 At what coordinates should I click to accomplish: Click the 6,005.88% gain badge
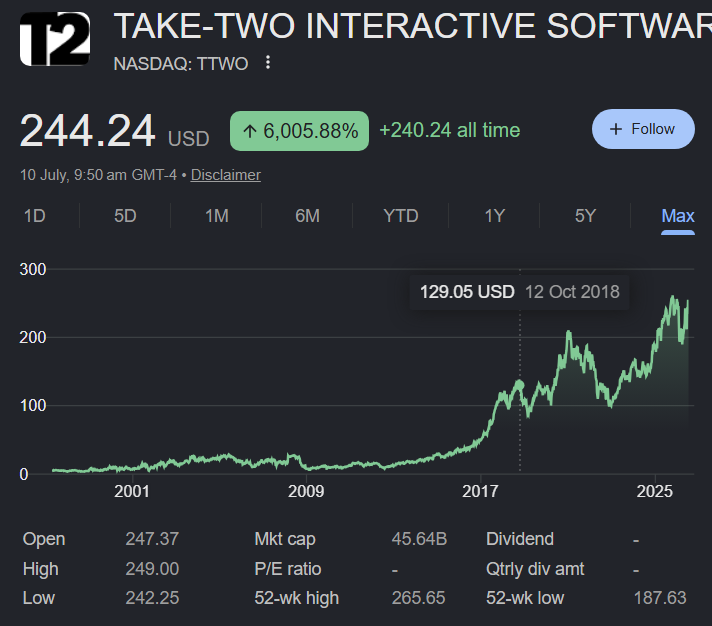coord(299,131)
